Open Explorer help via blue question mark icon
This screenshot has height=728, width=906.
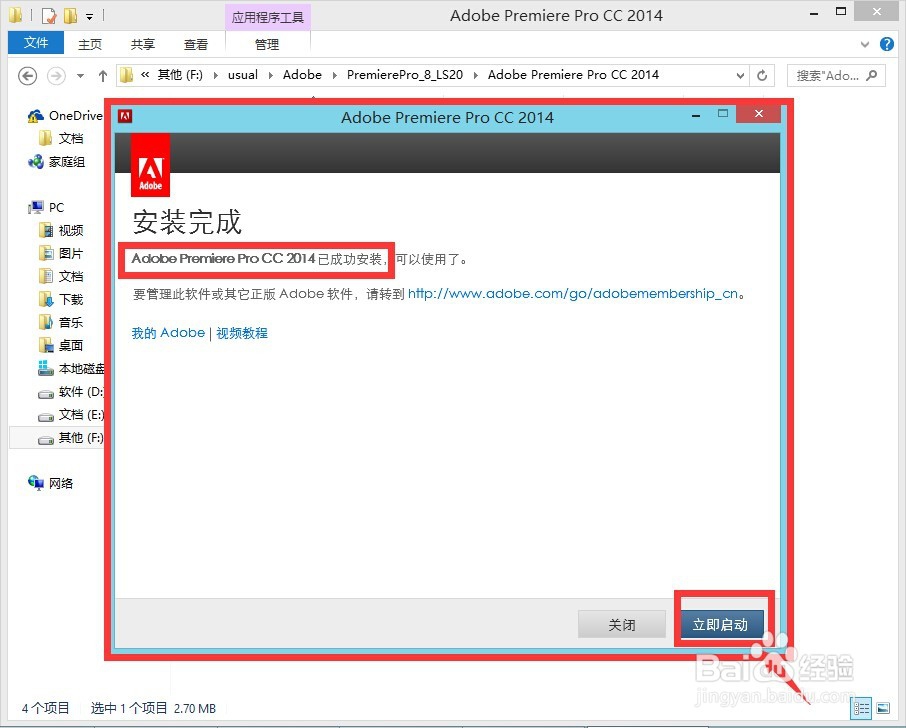point(888,43)
